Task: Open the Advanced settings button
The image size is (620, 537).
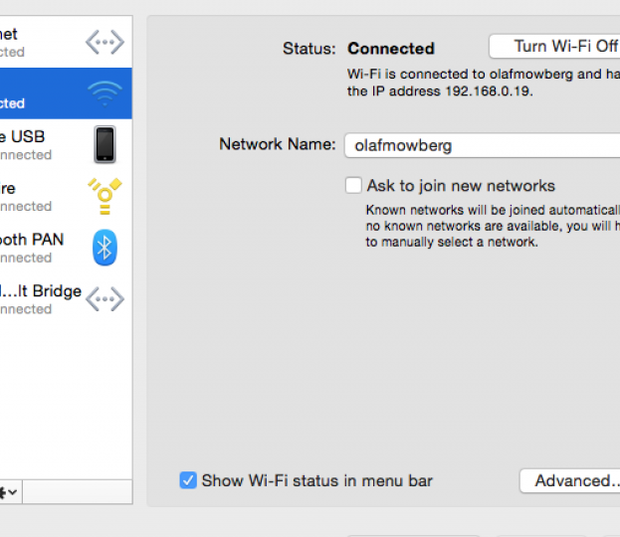Action: click(570, 481)
